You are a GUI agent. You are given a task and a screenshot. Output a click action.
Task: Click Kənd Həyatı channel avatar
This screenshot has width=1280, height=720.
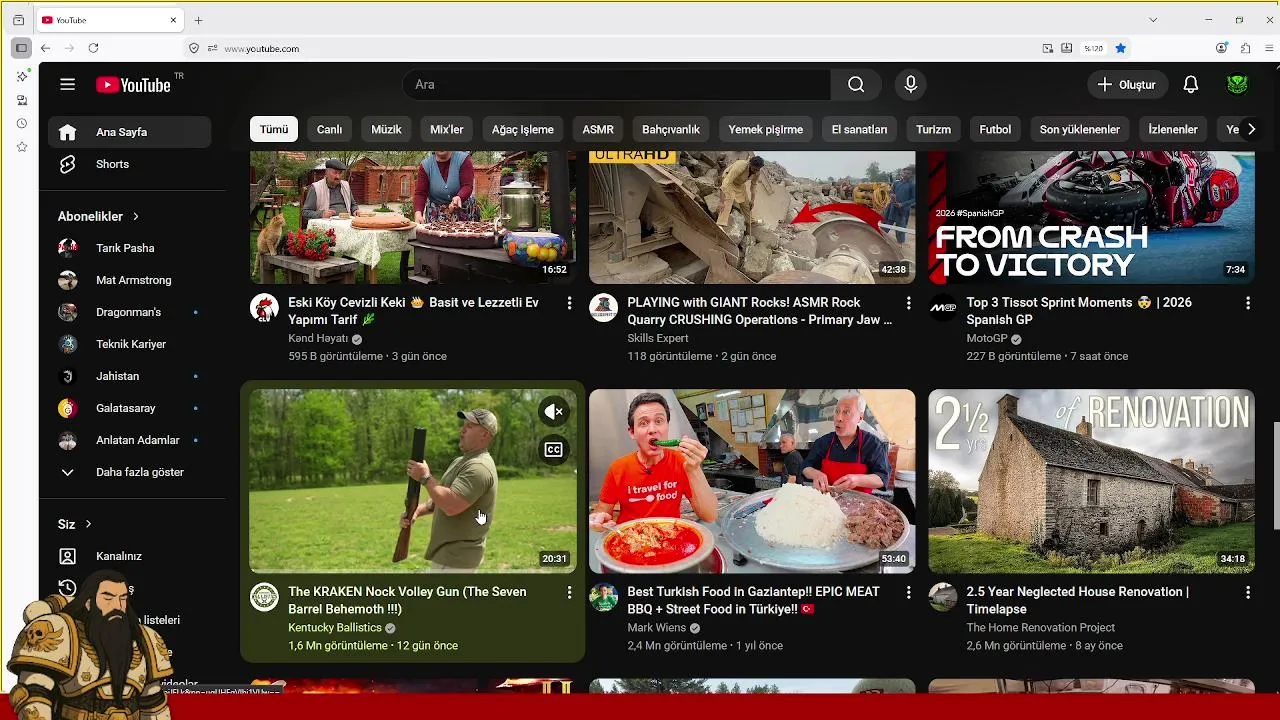(x=264, y=308)
